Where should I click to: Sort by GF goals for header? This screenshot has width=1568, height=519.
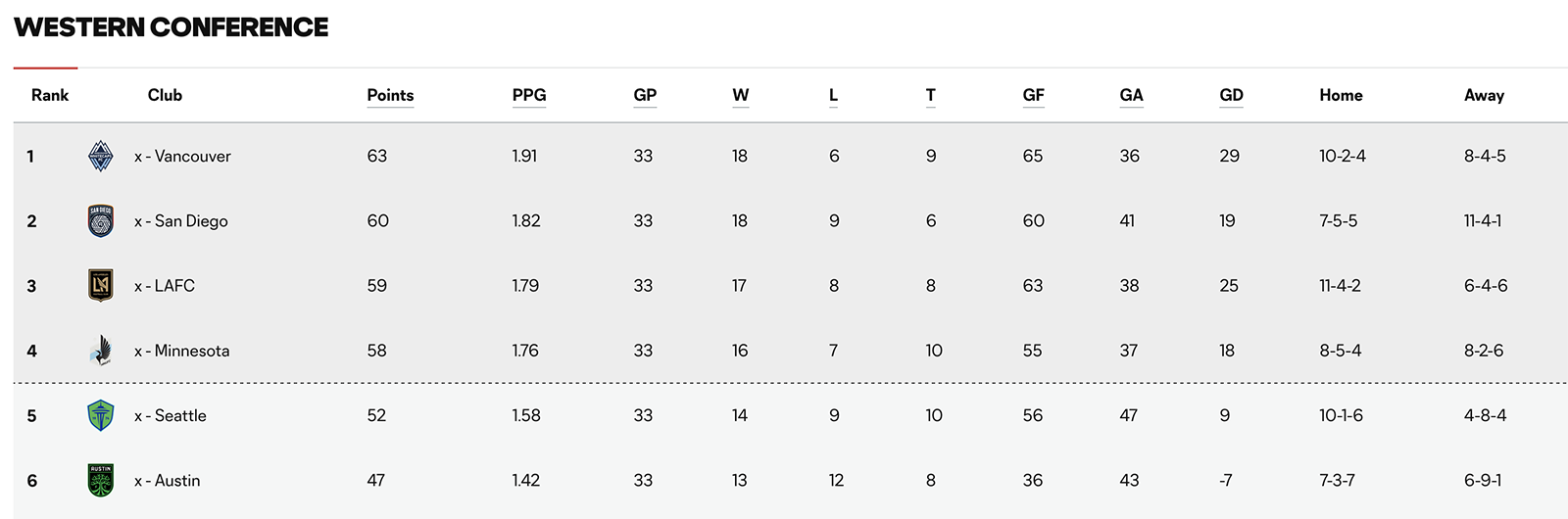pos(1033,95)
